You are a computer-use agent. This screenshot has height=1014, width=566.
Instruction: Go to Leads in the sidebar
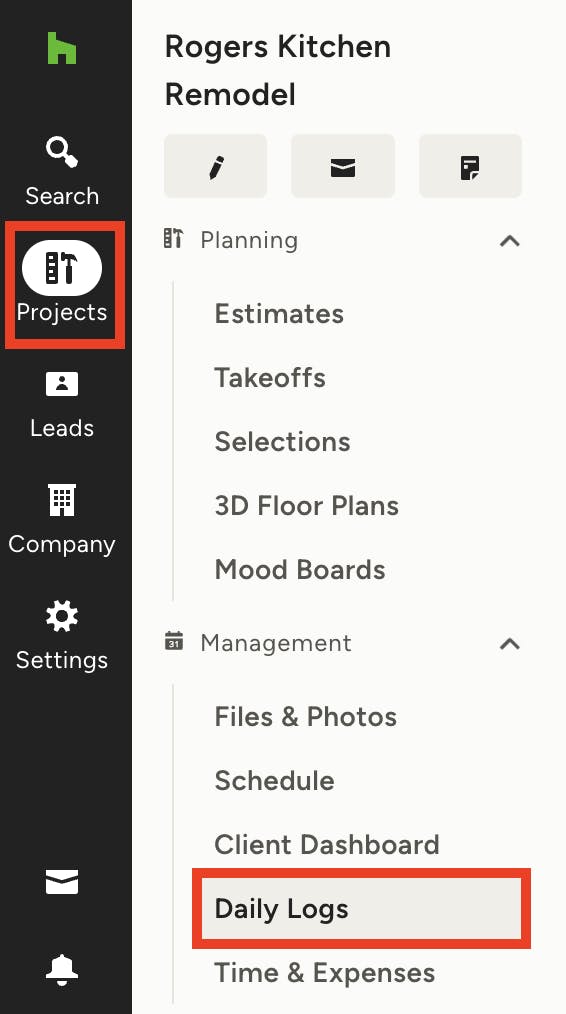click(x=62, y=404)
